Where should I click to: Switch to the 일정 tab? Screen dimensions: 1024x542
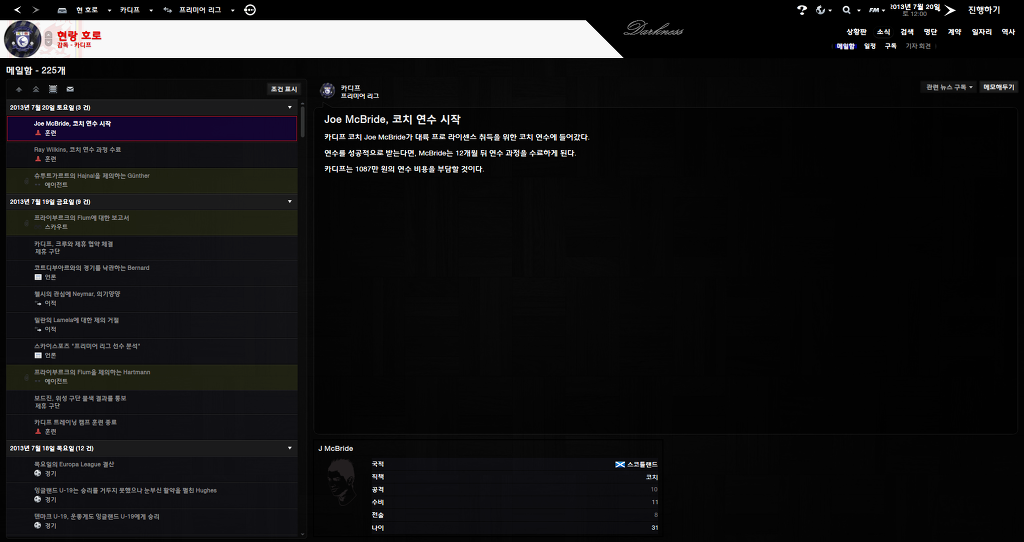(x=870, y=46)
